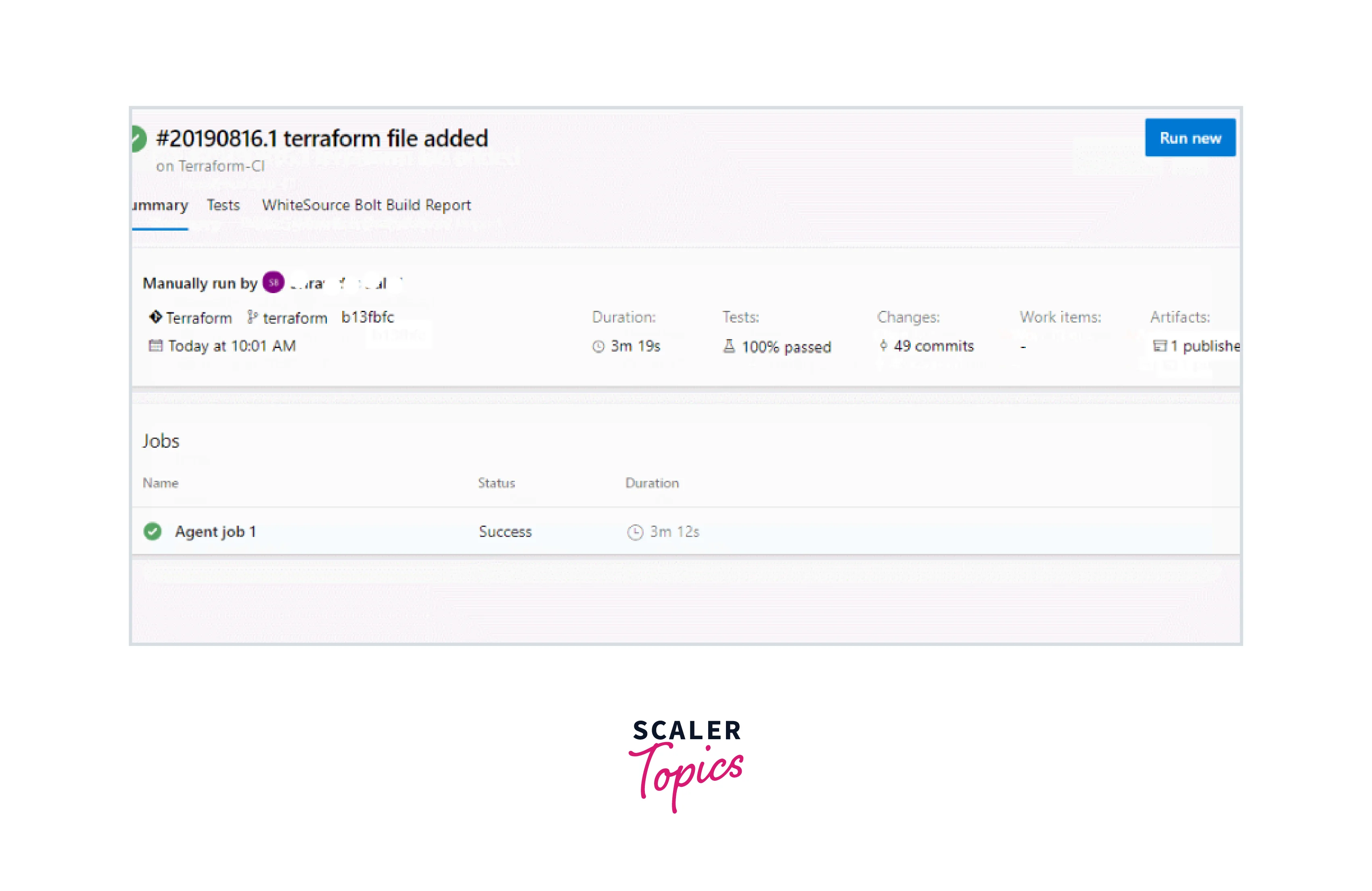Click the purple SB user avatar
This screenshot has height=891, width=1372.
point(273,283)
